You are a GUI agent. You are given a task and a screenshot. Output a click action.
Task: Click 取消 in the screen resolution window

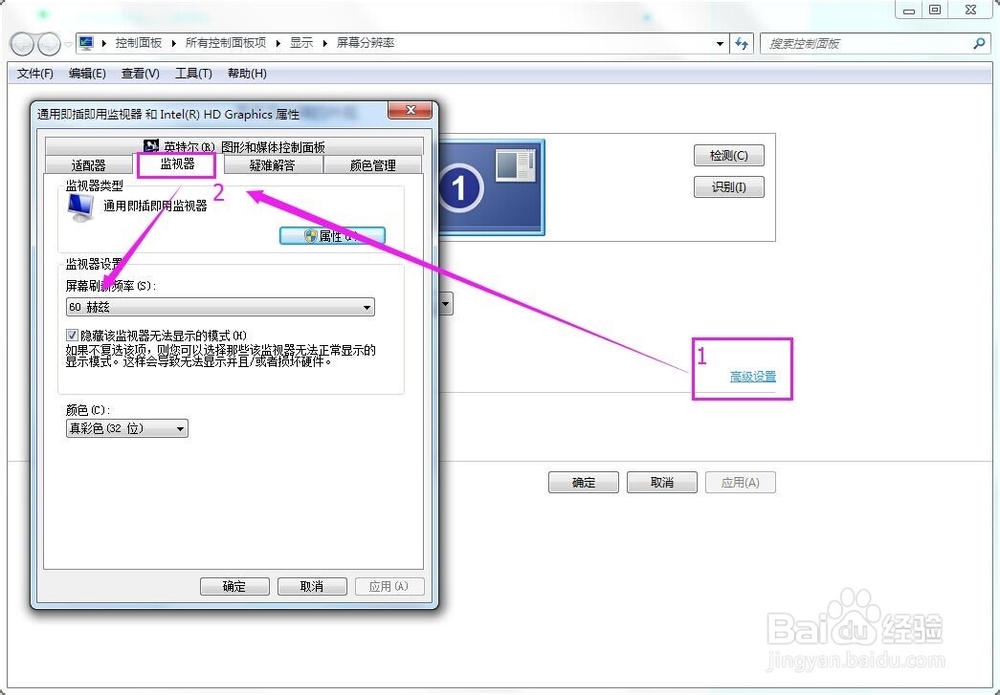pos(662,482)
